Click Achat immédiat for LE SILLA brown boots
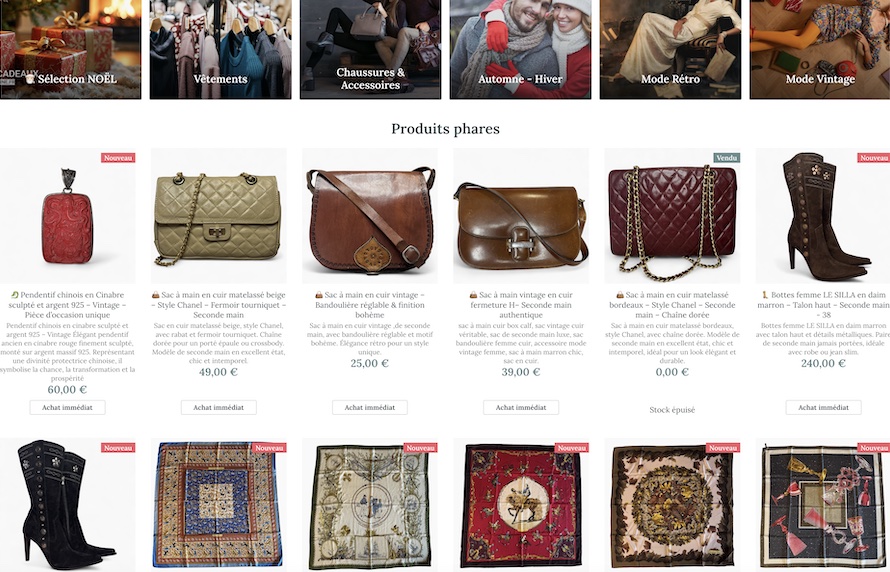Screen dimensions: 890x572 click(x=824, y=407)
